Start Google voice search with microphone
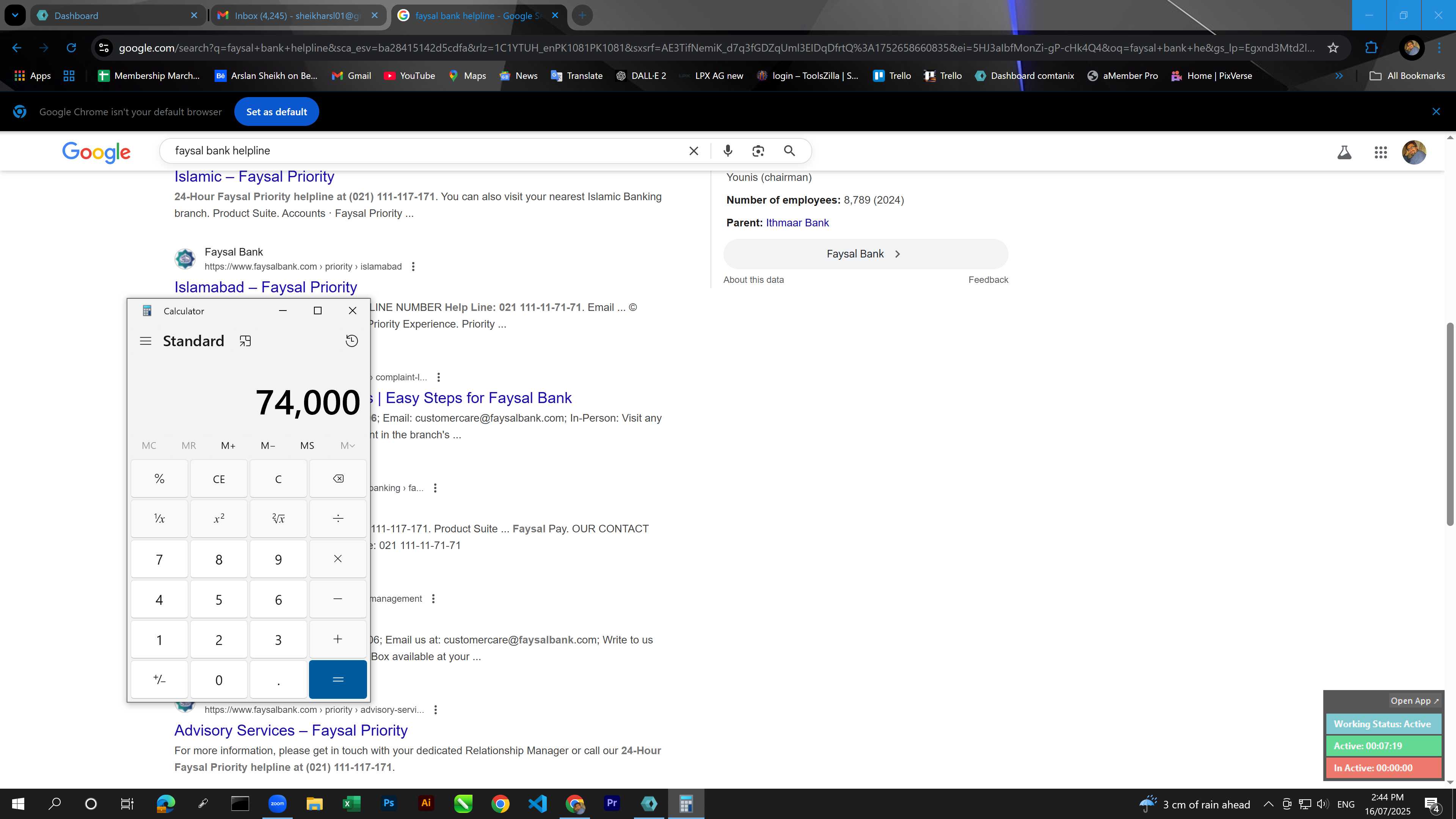The width and height of the screenshot is (1456, 819). [x=728, y=151]
